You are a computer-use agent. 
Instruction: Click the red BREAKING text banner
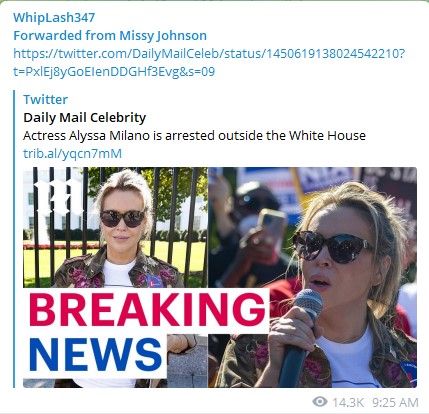[x=147, y=309]
